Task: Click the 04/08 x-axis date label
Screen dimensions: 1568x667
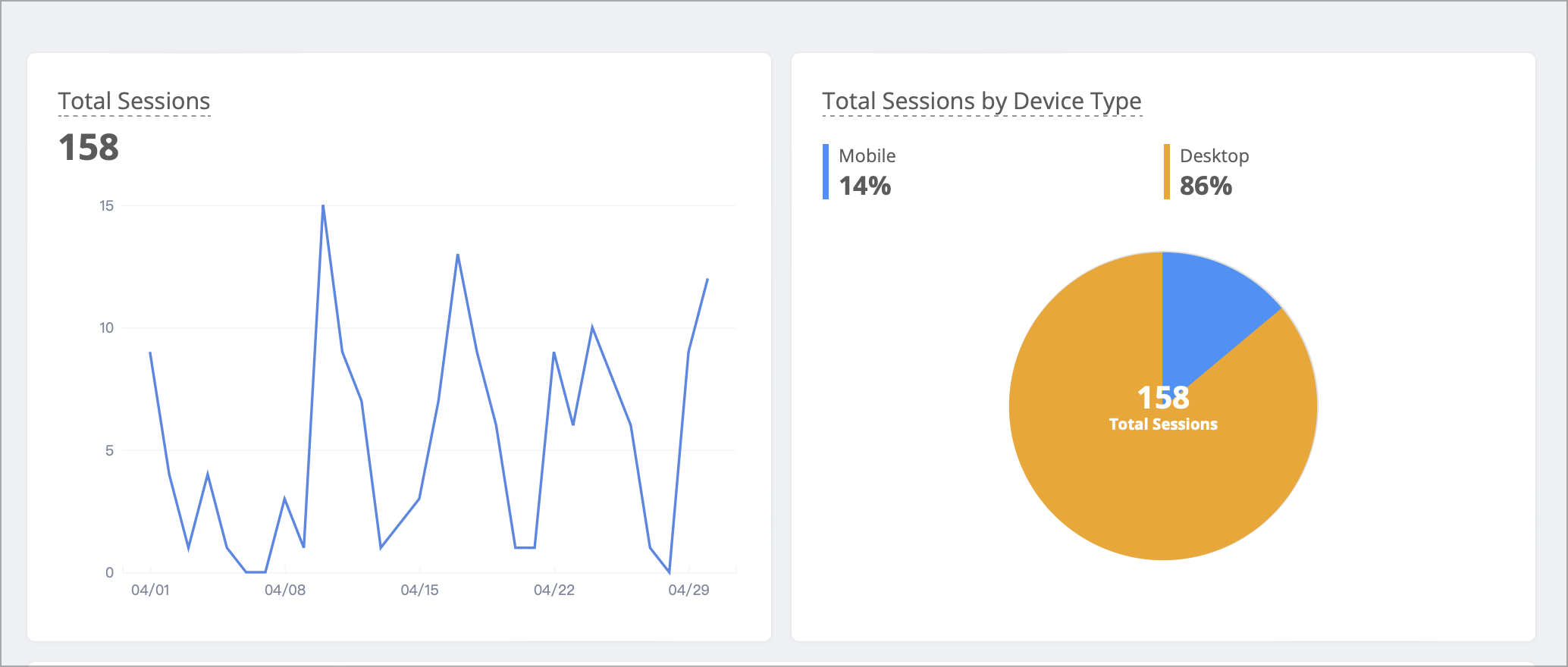Action: pyautogui.click(x=285, y=590)
